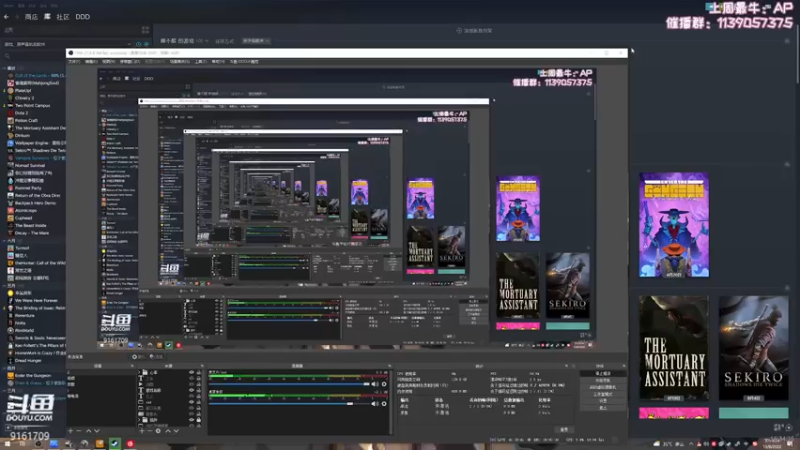This screenshot has height=450, width=800.
Task: Open source properties via Sources gear icon
Action: [x=158, y=431]
